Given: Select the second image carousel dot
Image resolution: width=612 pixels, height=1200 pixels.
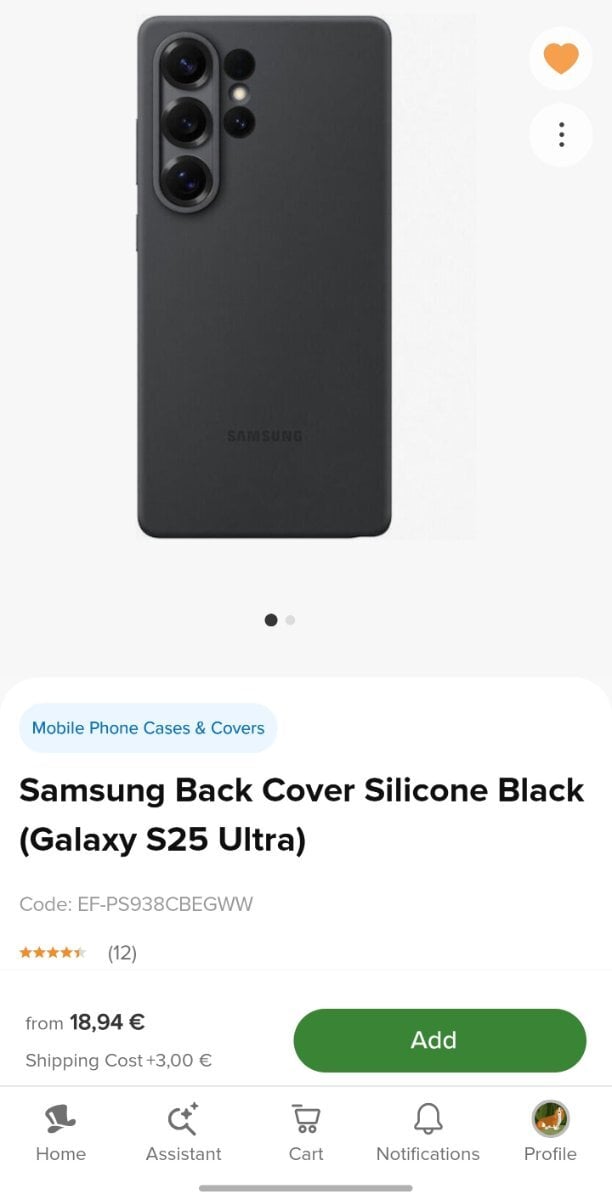Looking at the screenshot, I should pyautogui.click(x=290, y=620).
